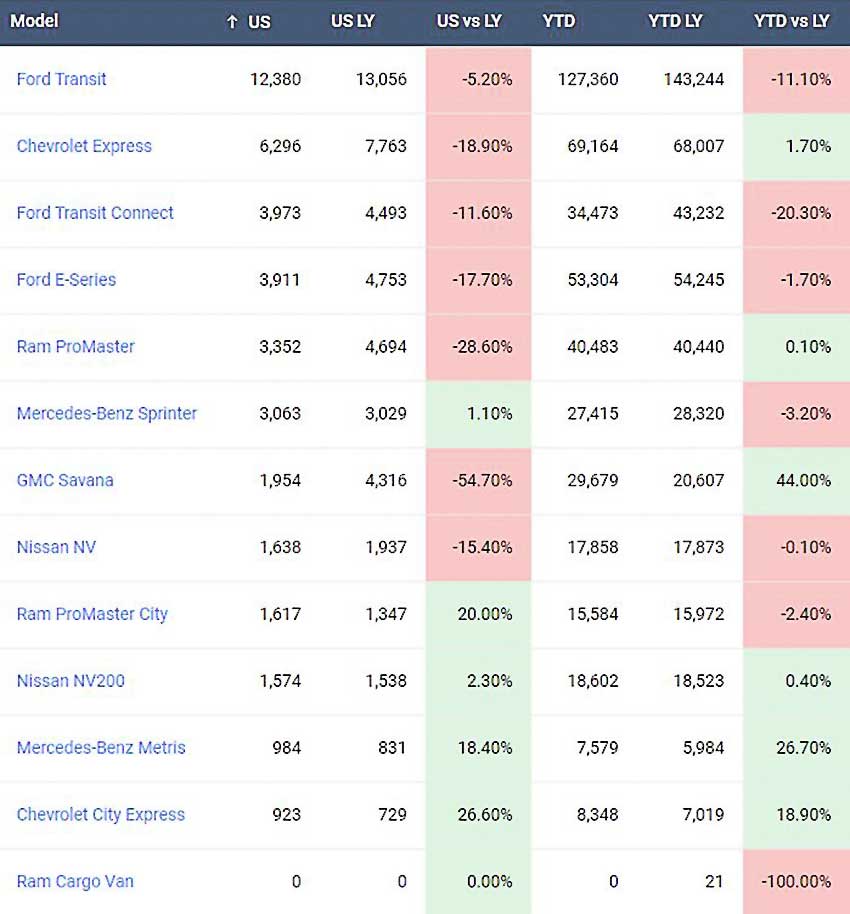This screenshot has width=850, height=914.
Task: Sort table by Model column header
Action: click(34, 21)
